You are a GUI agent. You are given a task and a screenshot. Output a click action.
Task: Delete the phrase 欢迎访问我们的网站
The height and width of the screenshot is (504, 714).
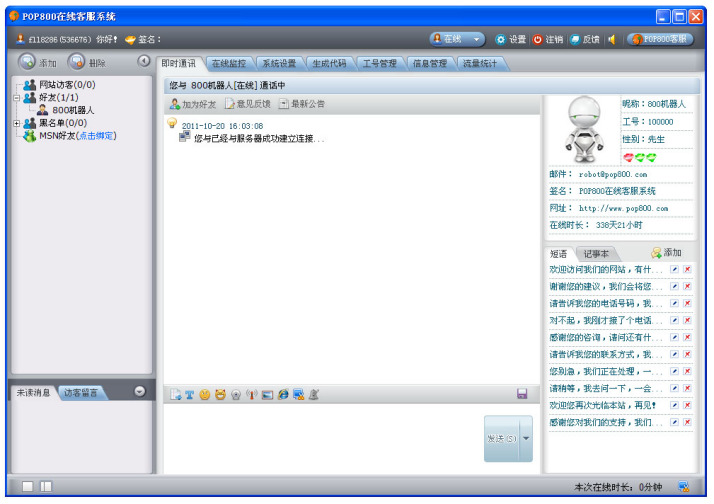[688, 270]
